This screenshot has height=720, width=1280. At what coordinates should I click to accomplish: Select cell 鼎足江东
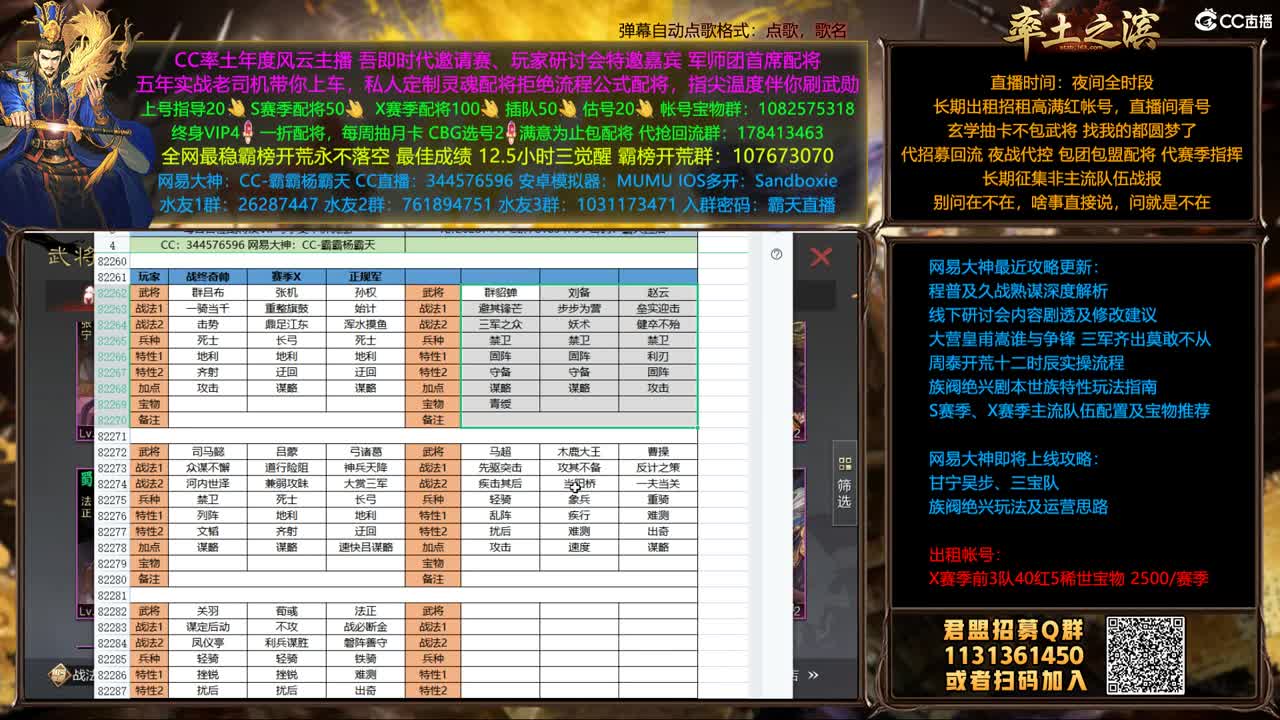(286, 324)
